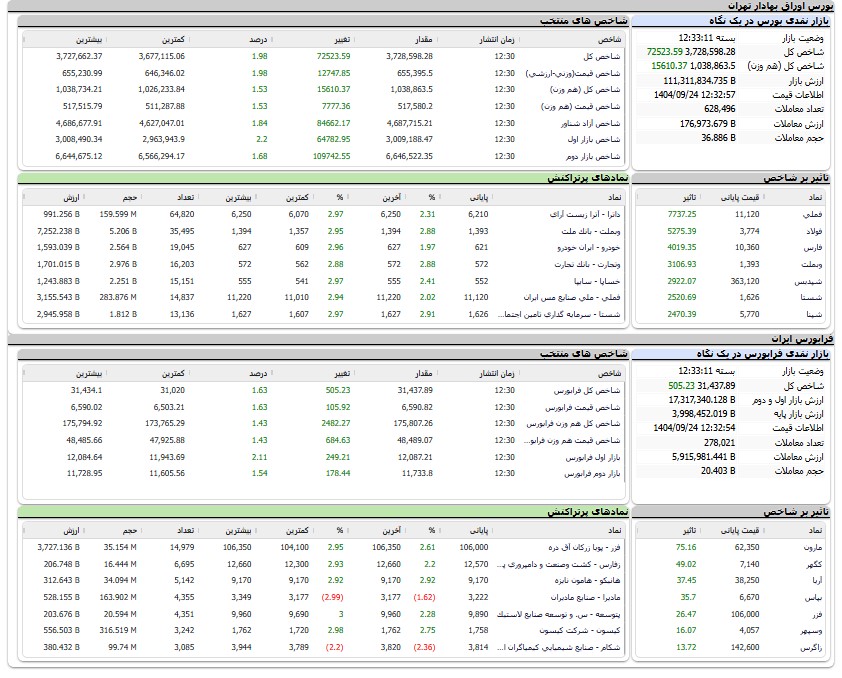Open the زاگرس symbol link
842x678 pixels.
[x=815, y=647]
